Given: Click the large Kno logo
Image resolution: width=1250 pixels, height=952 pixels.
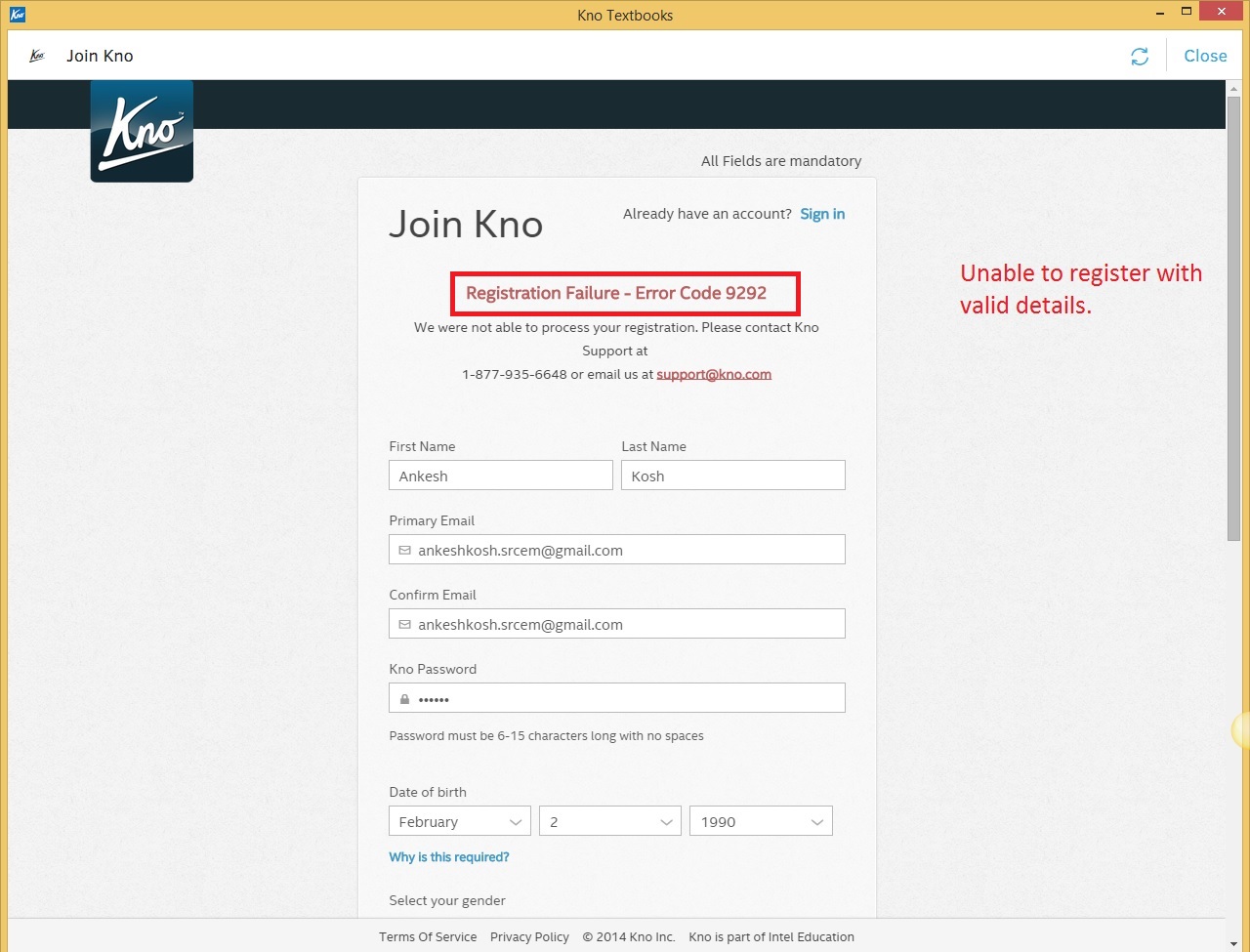Looking at the screenshot, I should (x=142, y=131).
